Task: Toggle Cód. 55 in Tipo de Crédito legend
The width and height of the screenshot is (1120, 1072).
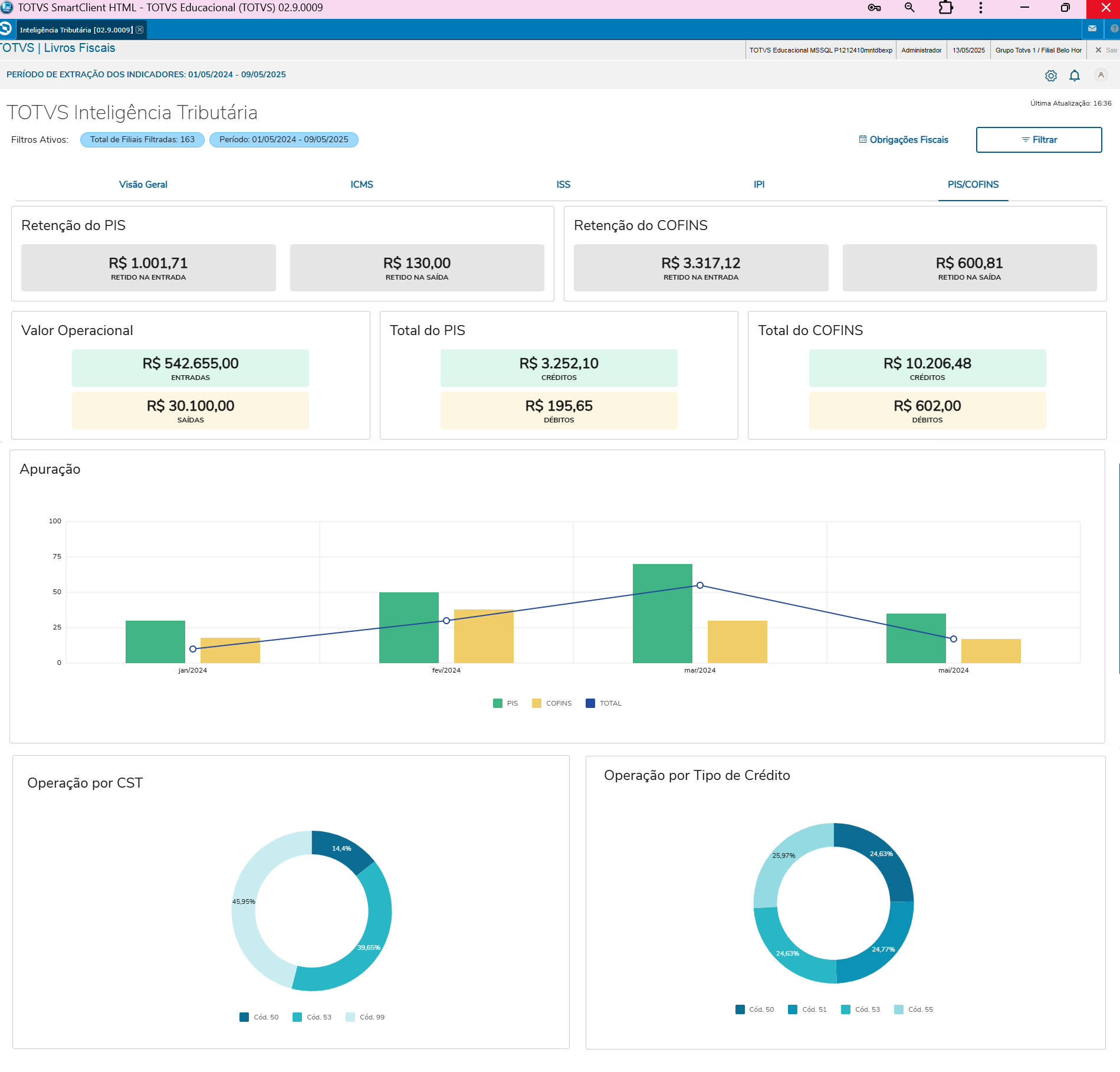Action: point(914,1009)
